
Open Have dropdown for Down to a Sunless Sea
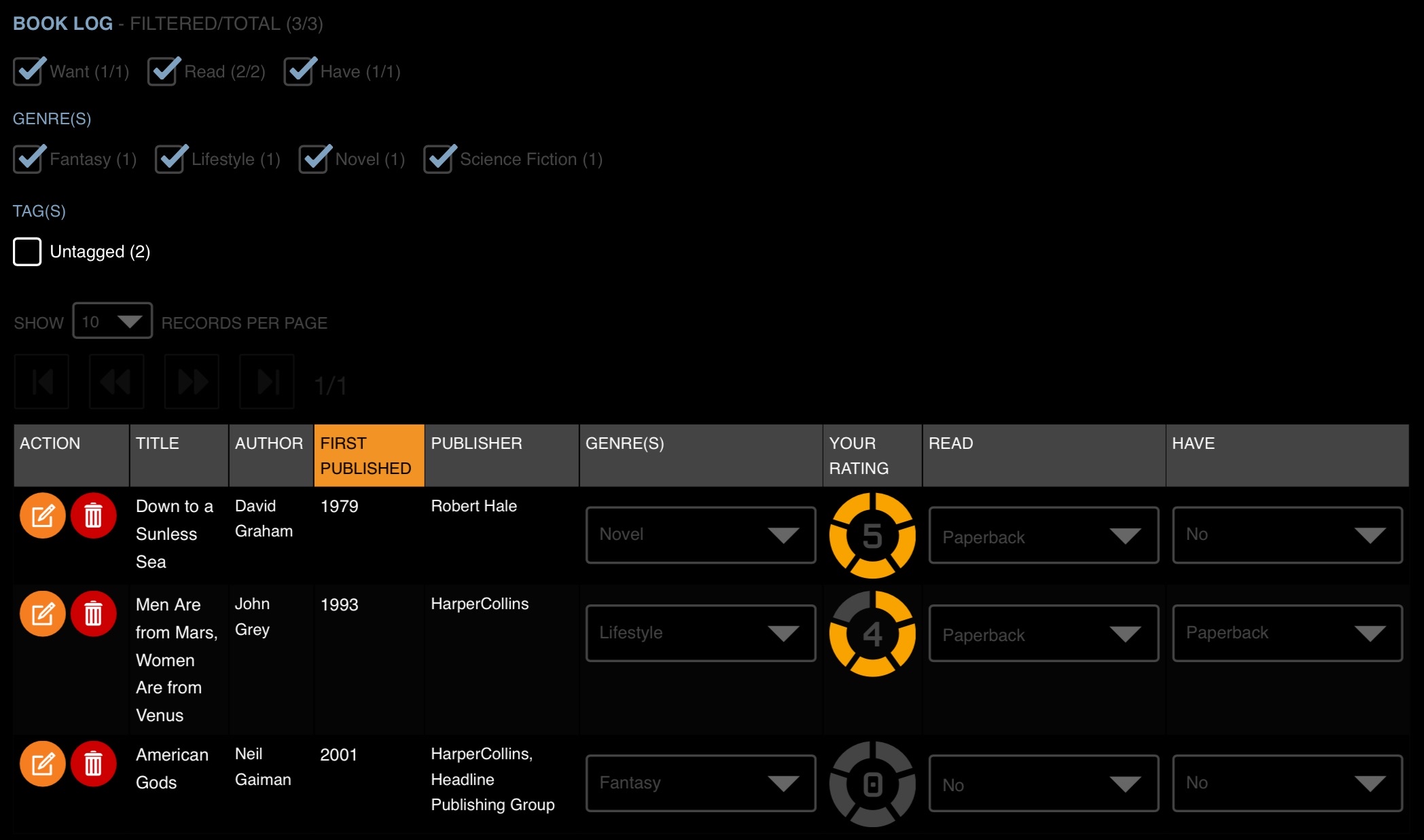pos(1287,535)
